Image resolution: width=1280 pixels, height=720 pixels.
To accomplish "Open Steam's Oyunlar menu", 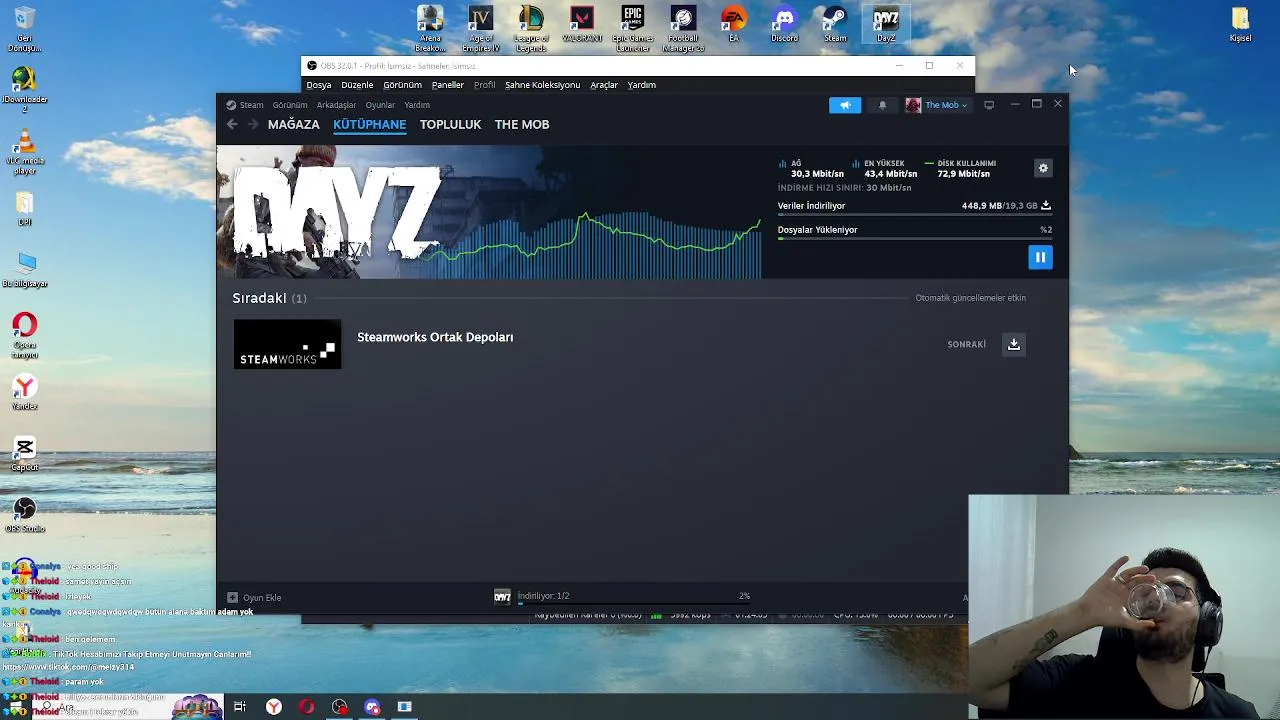I will click(380, 105).
